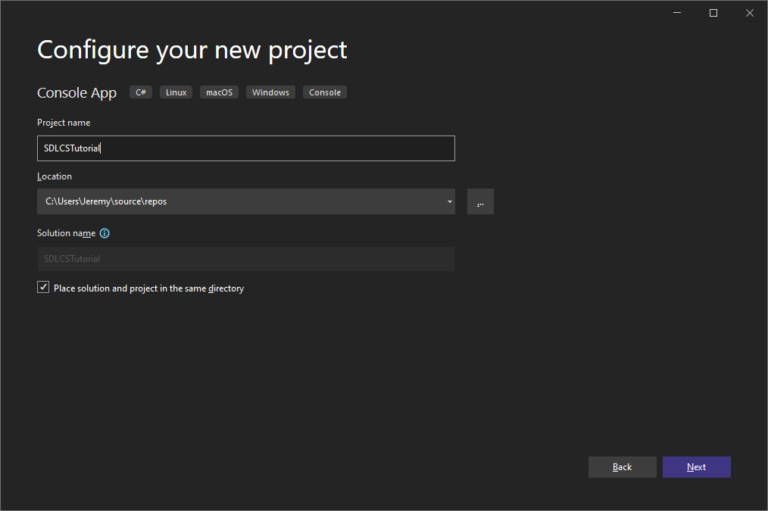This screenshot has width=768, height=511.
Task: Click the Console project type tag
Action: tap(325, 92)
